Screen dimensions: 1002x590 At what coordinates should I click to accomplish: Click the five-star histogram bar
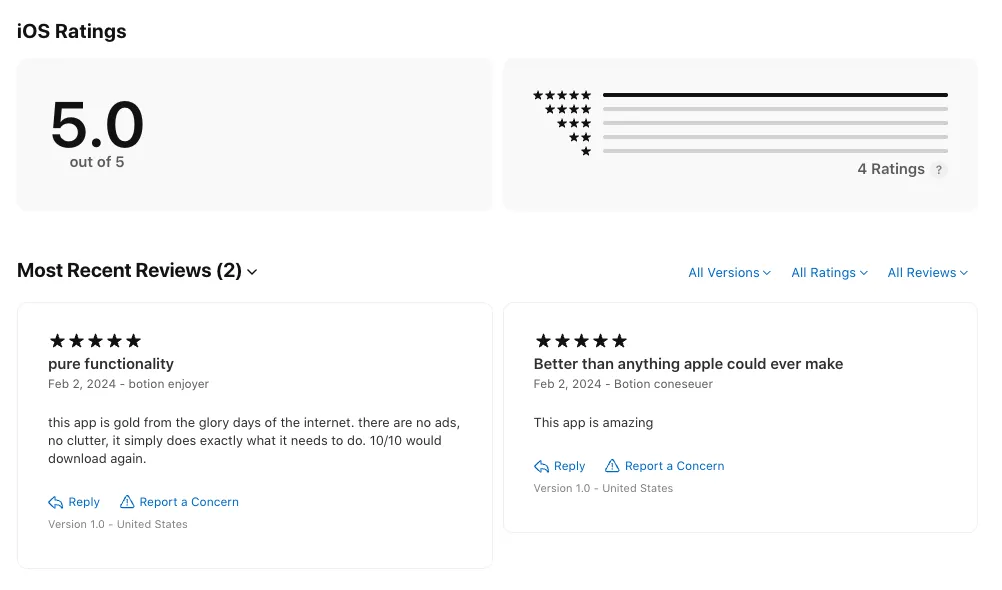coord(775,95)
